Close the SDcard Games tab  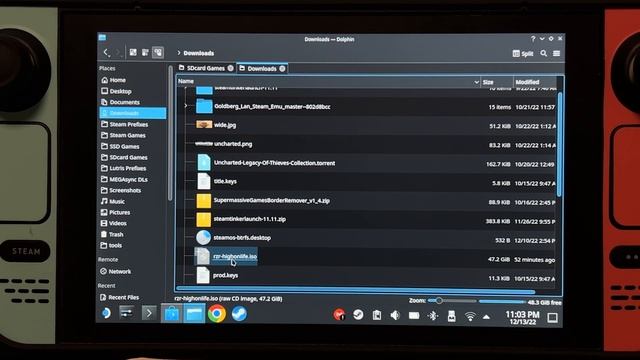pos(231,68)
